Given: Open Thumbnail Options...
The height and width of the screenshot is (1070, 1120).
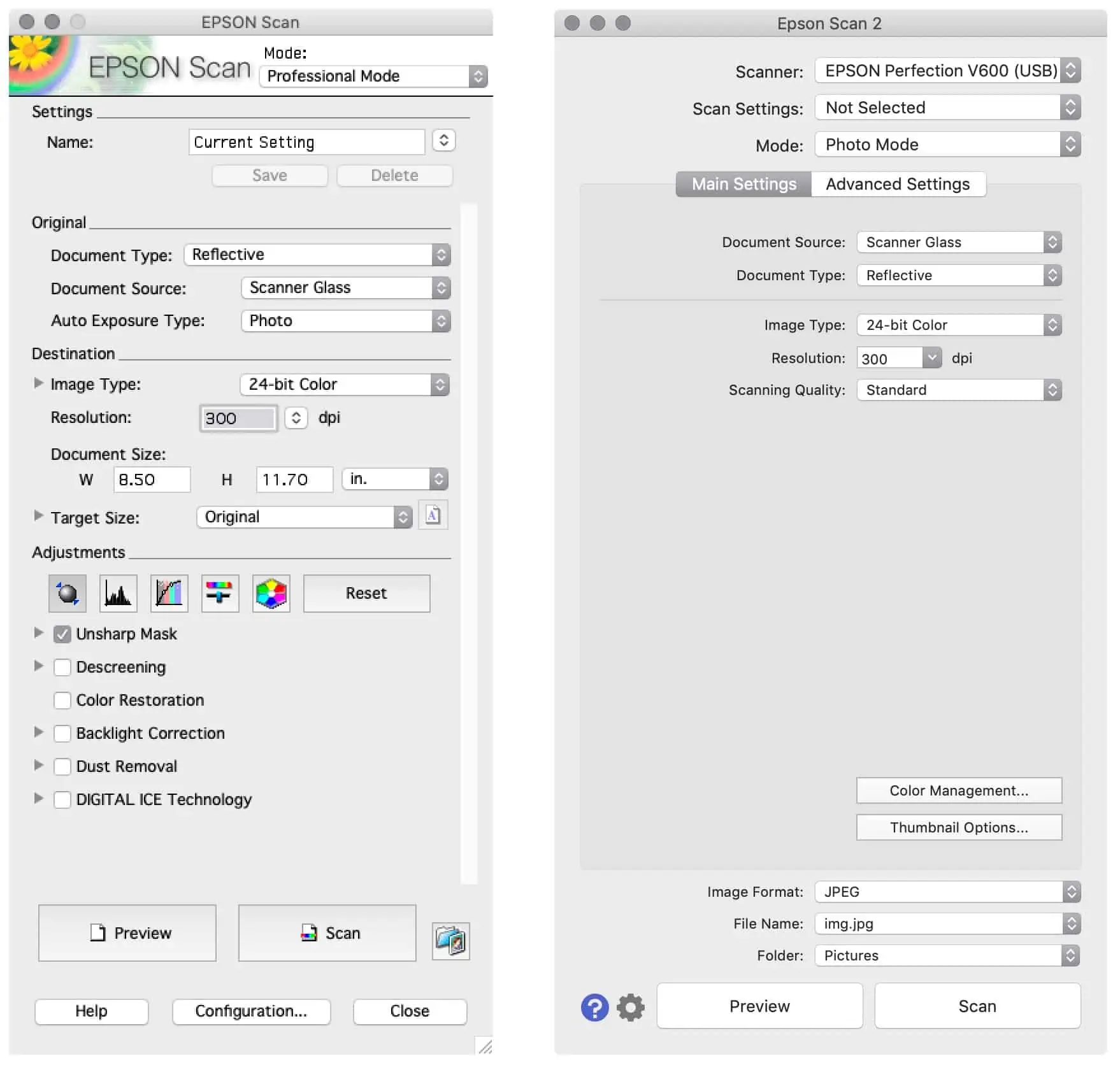Looking at the screenshot, I should 959,828.
